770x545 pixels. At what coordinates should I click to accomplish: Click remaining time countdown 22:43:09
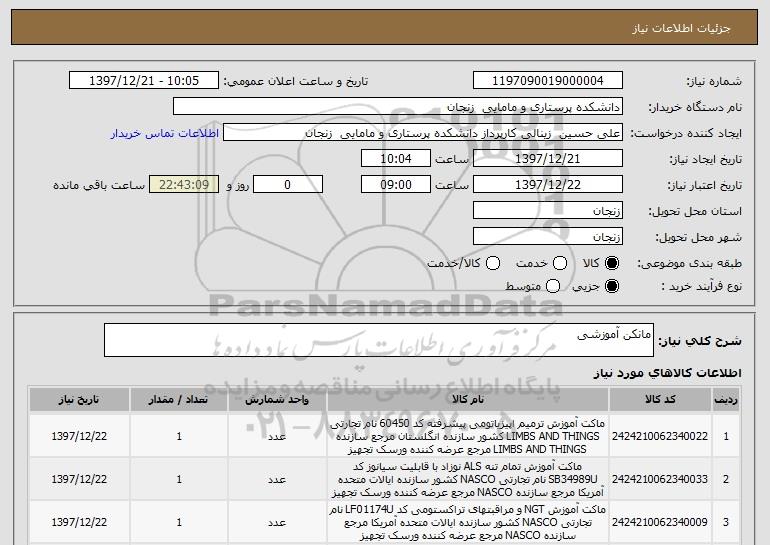184,185
